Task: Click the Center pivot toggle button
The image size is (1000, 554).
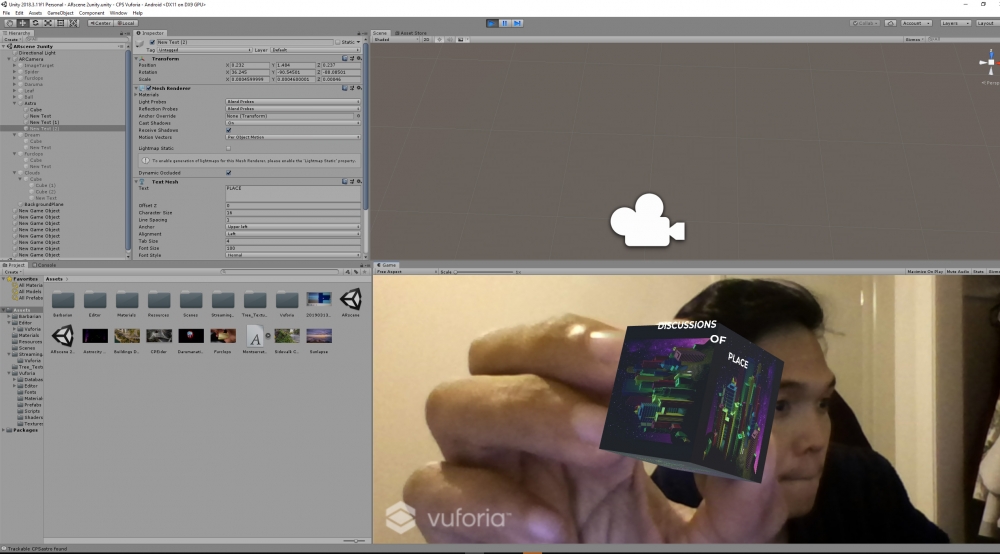Action: (x=99, y=22)
